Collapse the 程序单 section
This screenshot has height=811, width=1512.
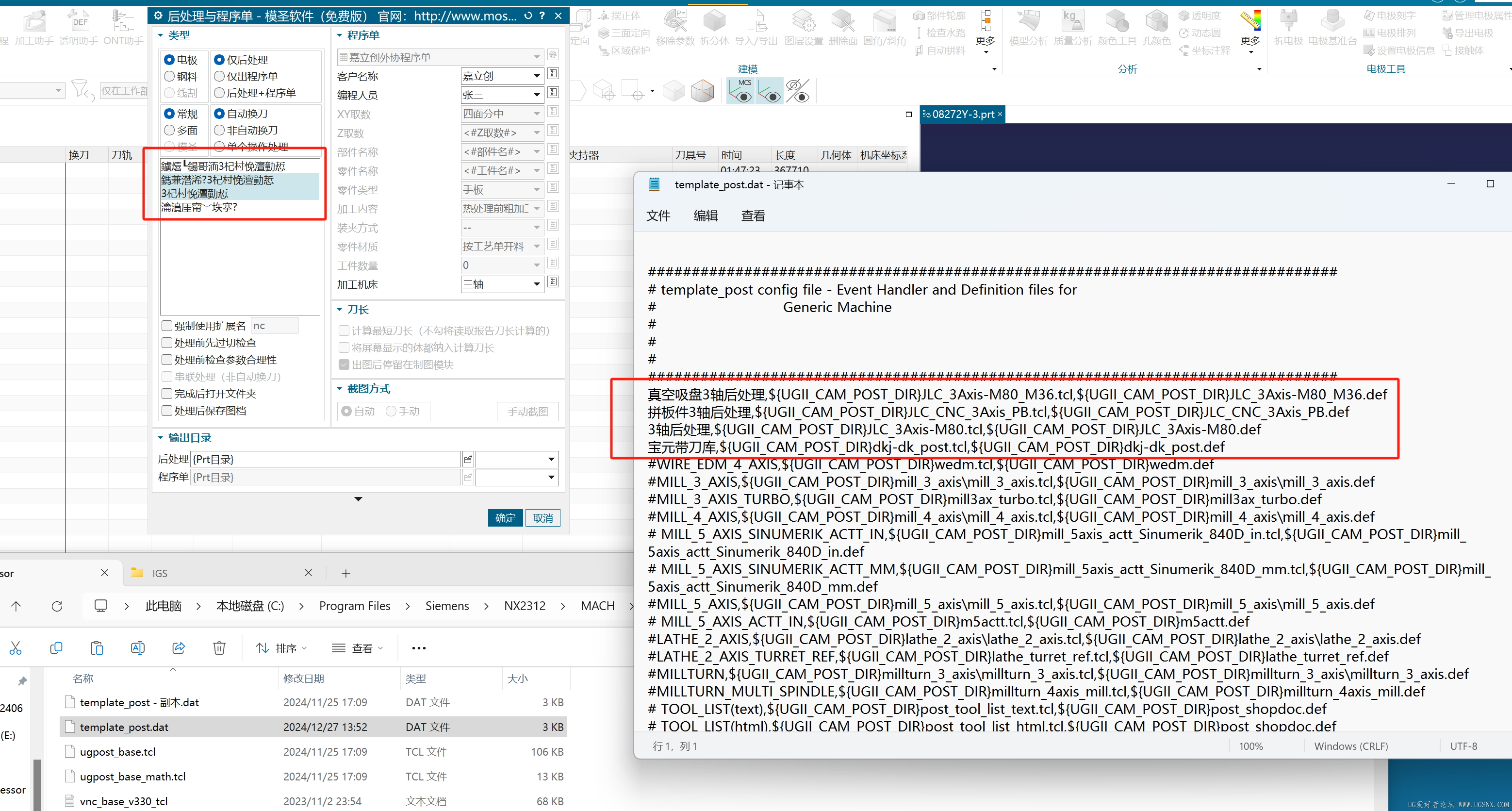tap(339, 36)
